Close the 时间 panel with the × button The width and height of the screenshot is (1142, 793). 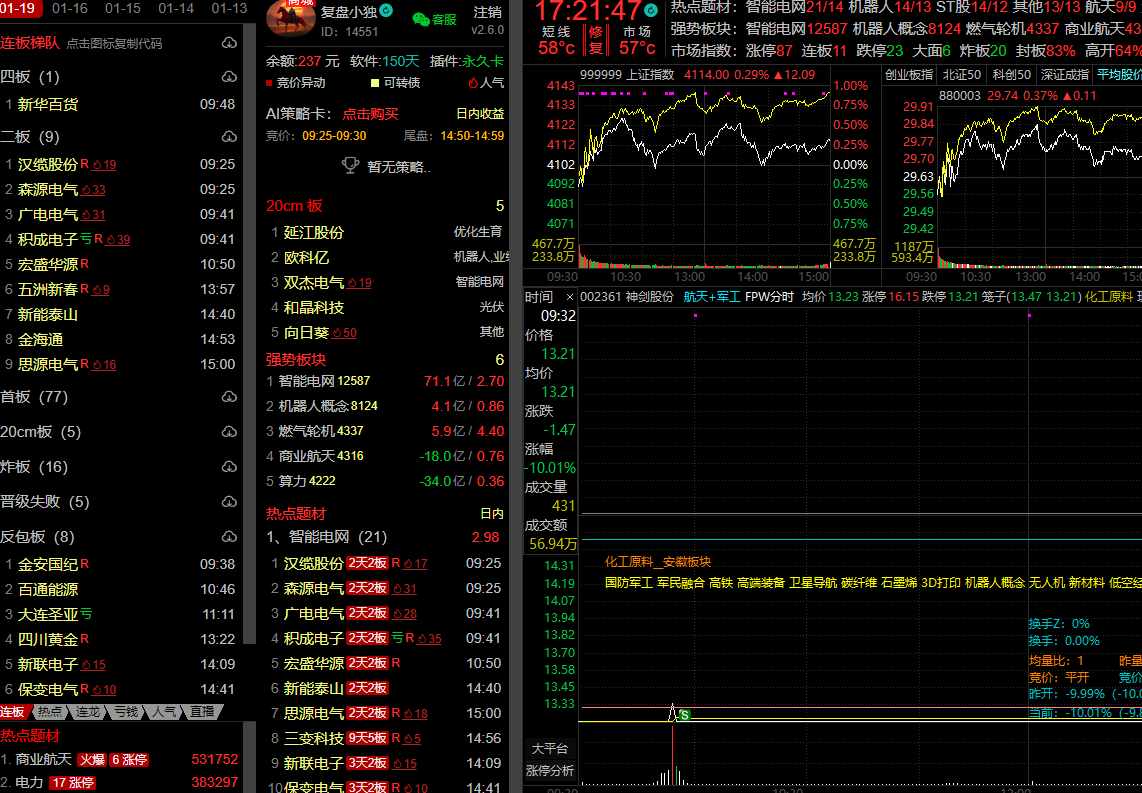[x=570, y=297]
